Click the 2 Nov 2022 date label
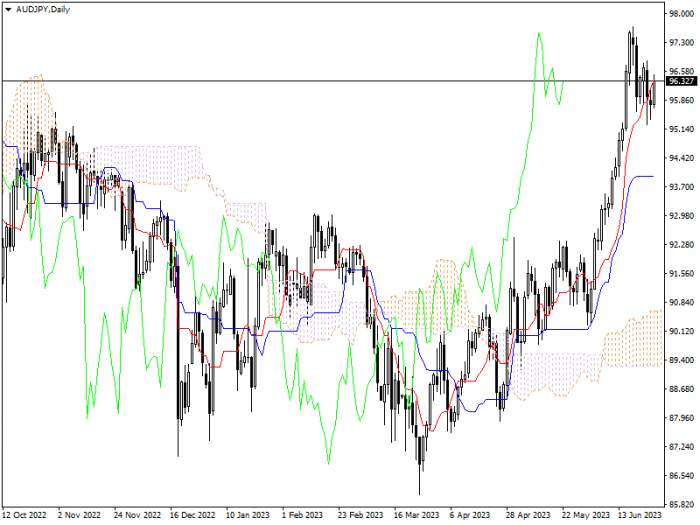 [x=79, y=515]
